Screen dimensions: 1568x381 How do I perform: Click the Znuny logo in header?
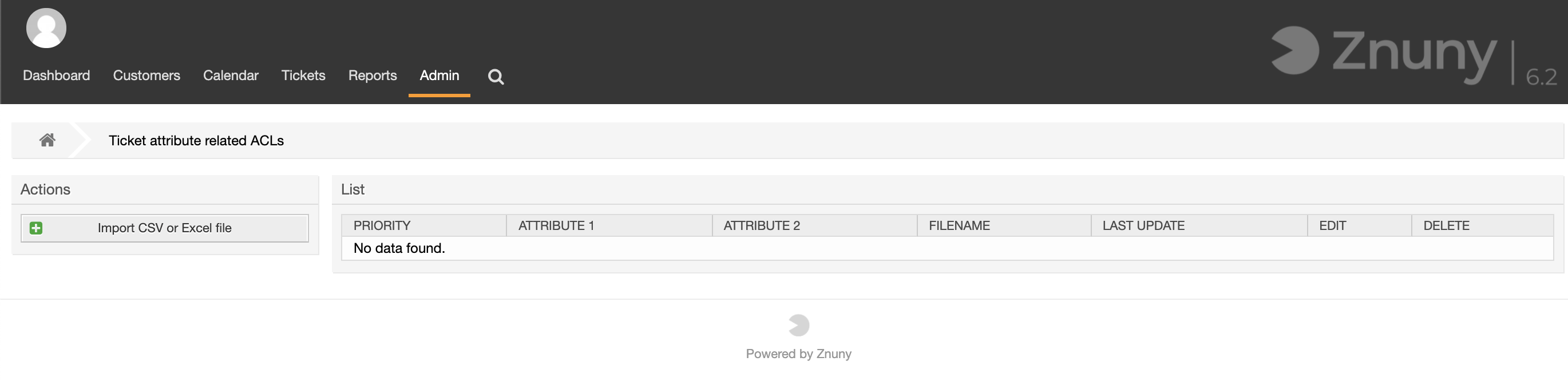pyautogui.click(x=1383, y=54)
